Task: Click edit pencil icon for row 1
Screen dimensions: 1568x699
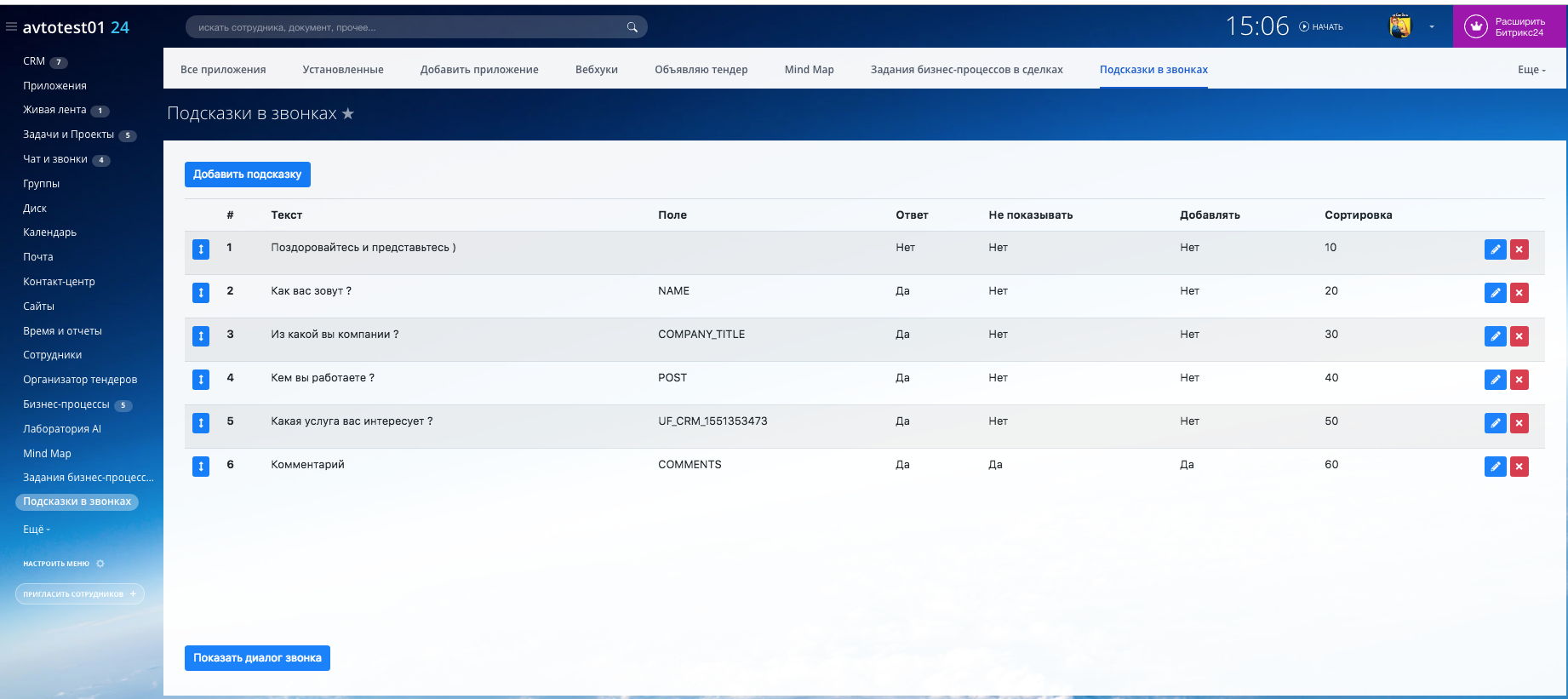Action: click(x=1495, y=249)
